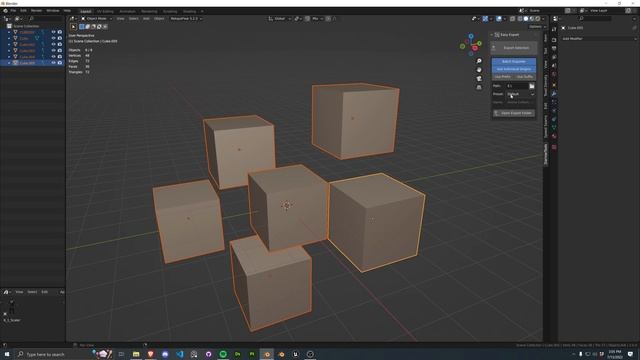Toggle snapping magnet icon
The image size is (640, 360).
307,18
